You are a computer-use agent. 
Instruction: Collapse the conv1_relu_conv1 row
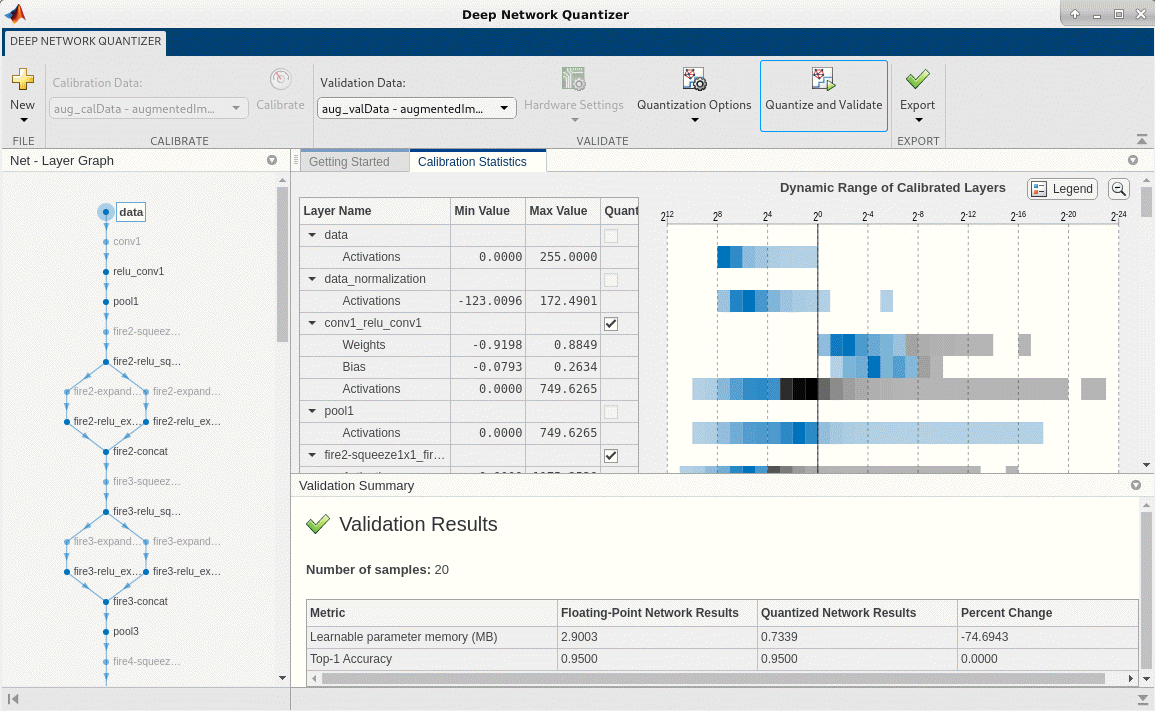click(x=312, y=323)
